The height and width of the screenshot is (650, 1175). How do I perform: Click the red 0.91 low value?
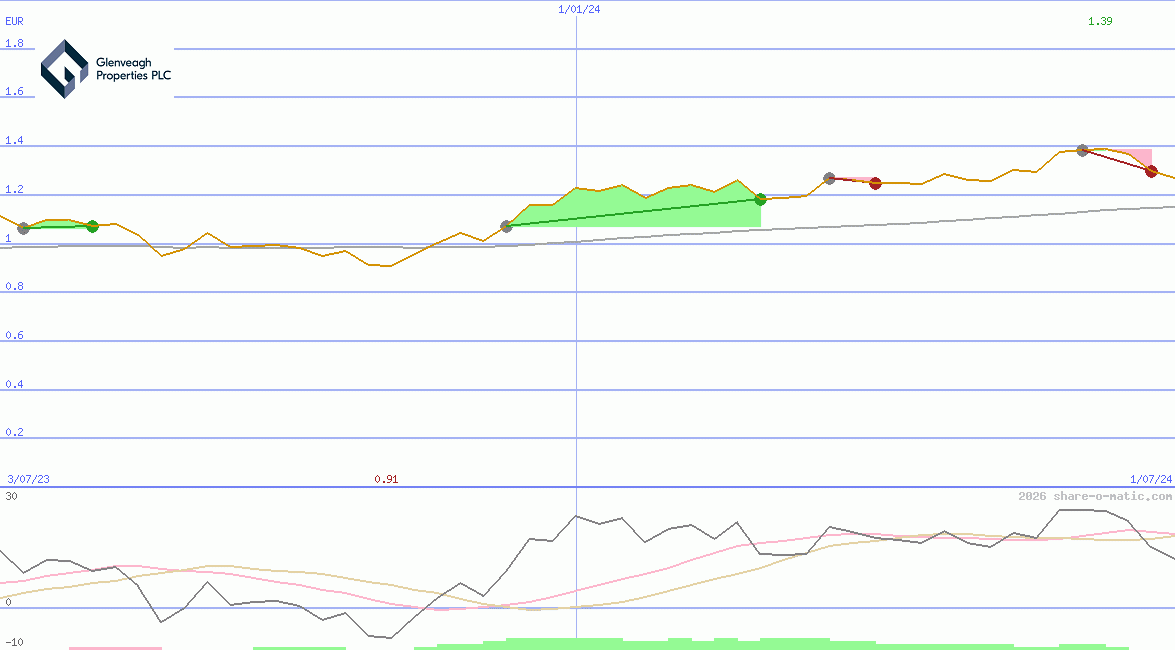pos(386,479)
